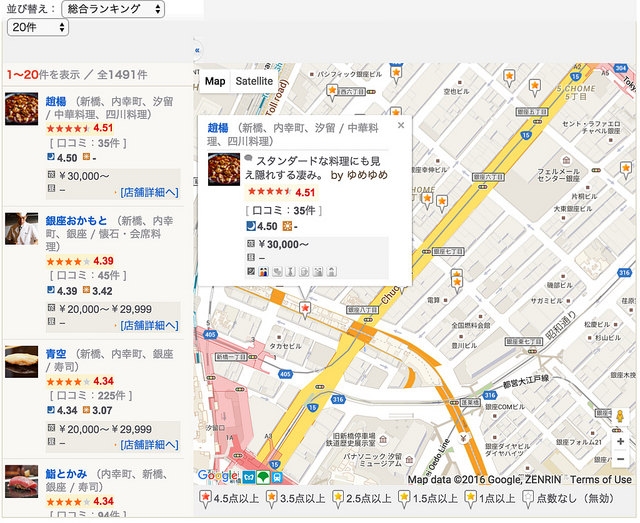The width and height of the screenshot is (640, 523).
Task: Click 青空 sushi thumbnail
Action: pos(22,362)
